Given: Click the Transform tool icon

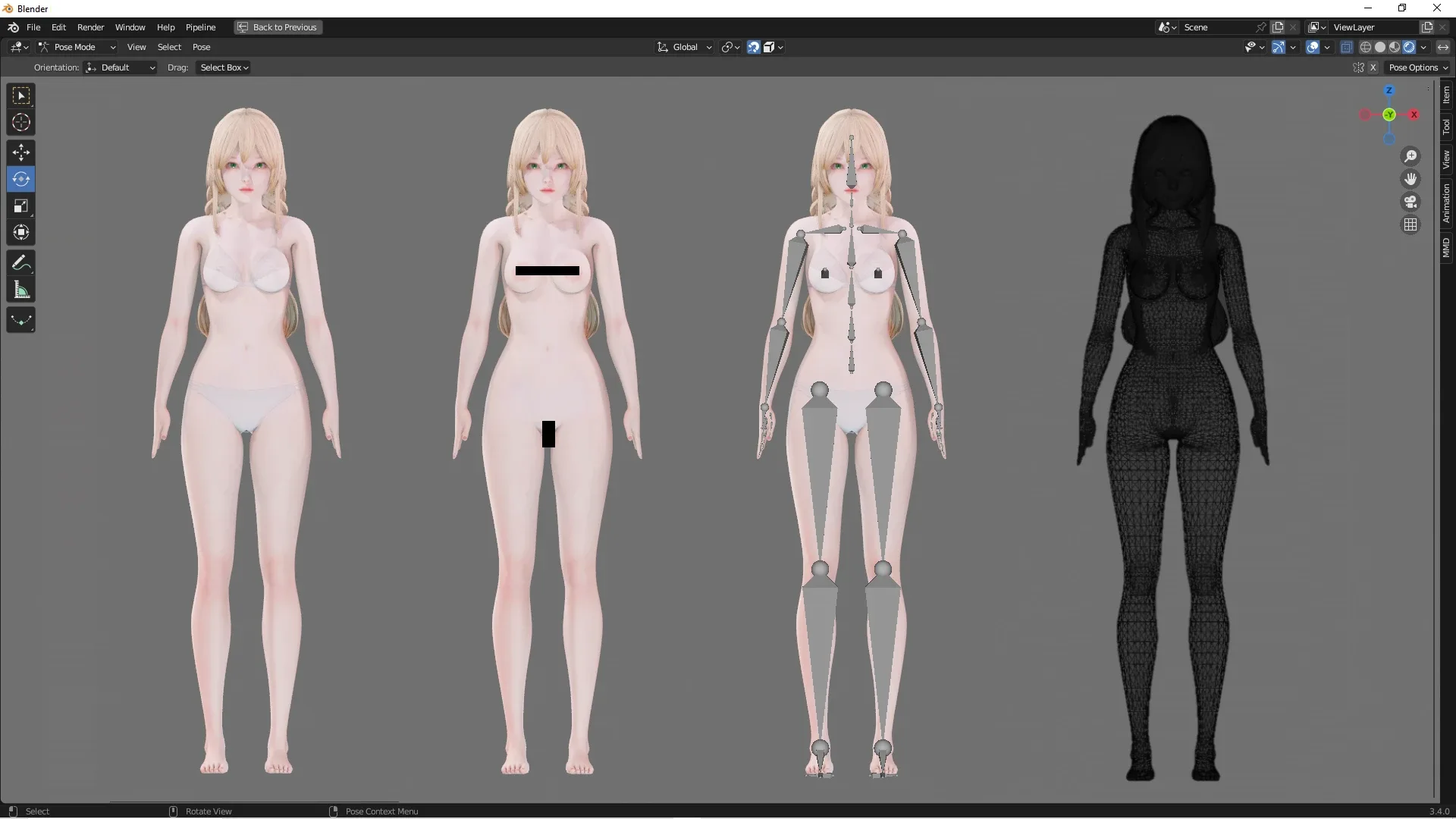Looking at the screenshot, I should point(21,232).
